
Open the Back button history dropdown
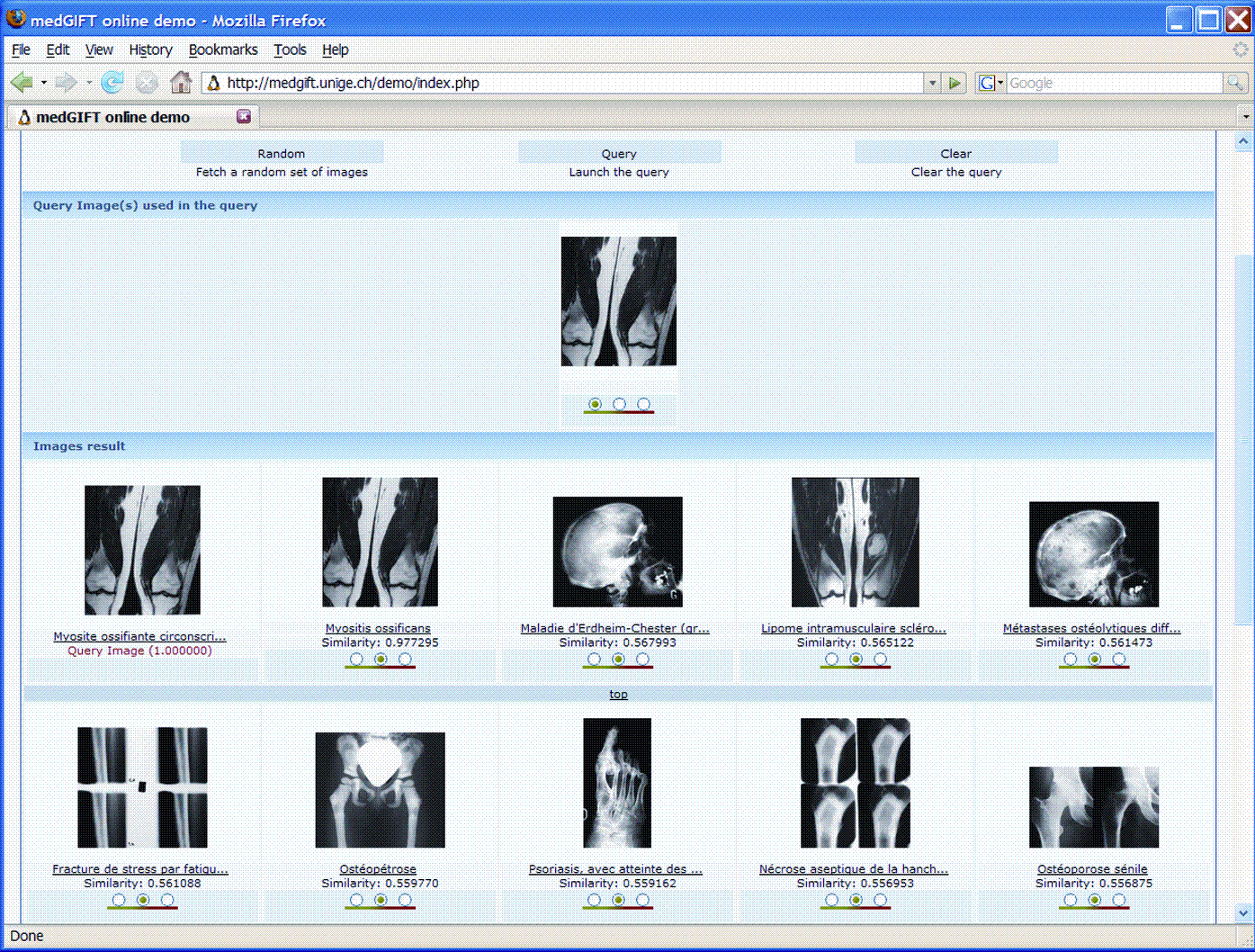(x=43, y=83)
